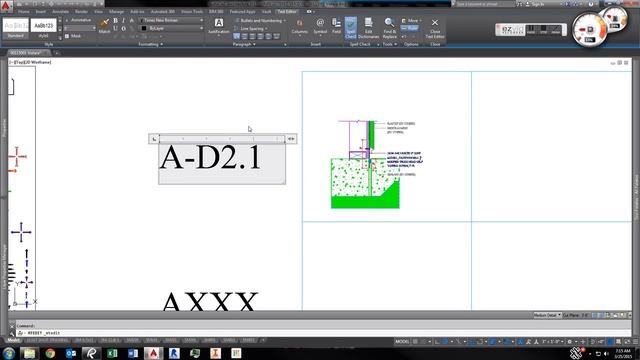Viewport: 640px width, 360px height.
Task: Open the text height combo box
Action: coord(80,28)
